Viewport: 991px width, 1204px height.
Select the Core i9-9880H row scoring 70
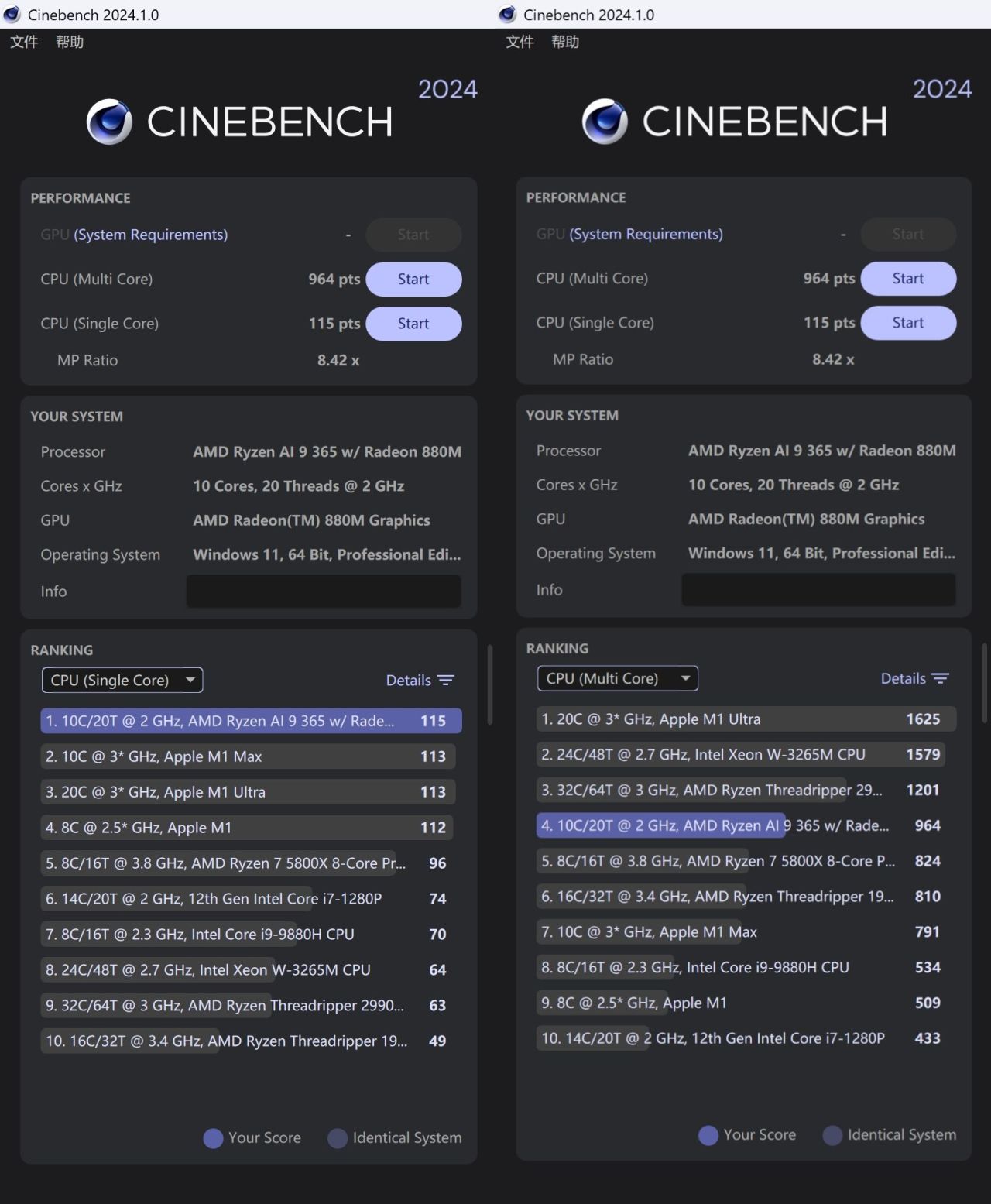pos(251,935)
